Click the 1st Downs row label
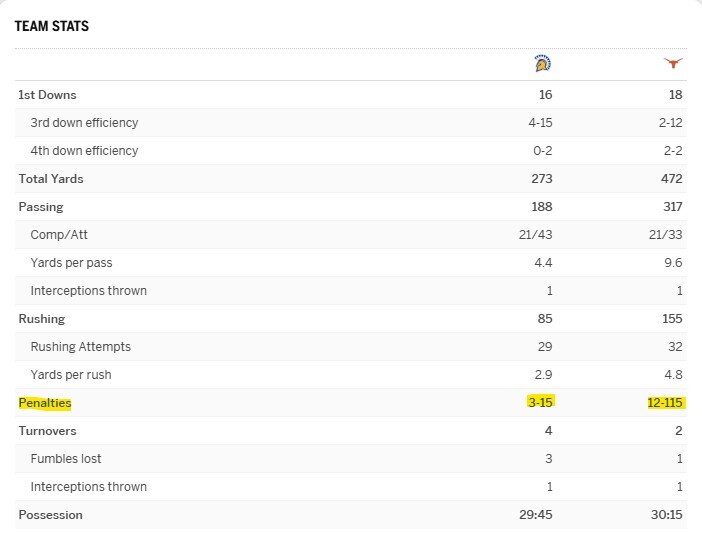 [x=47, y=95]
